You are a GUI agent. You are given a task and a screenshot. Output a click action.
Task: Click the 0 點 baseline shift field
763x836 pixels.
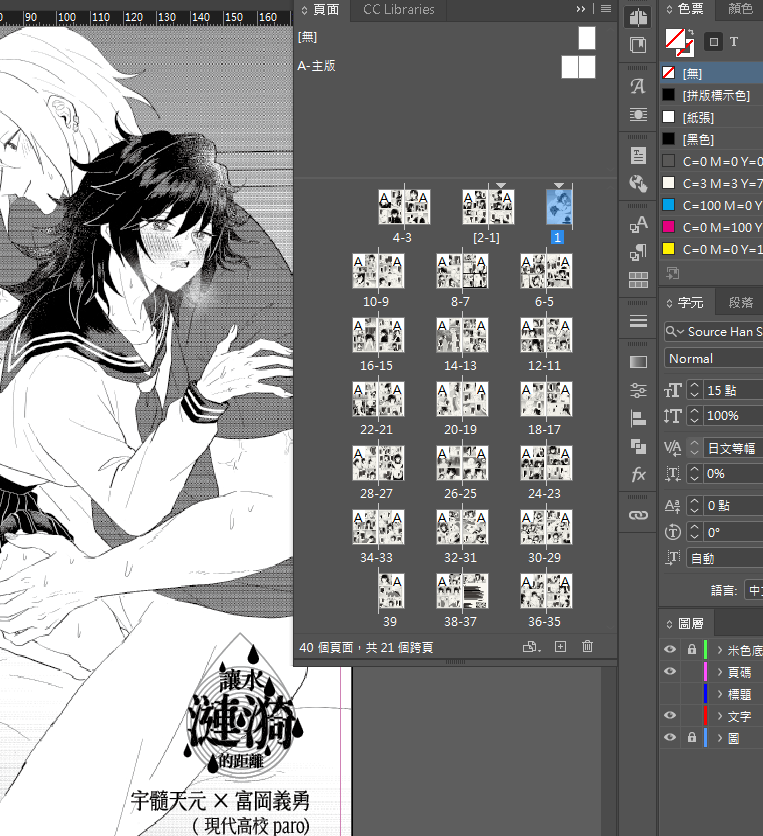click(733, 505)
